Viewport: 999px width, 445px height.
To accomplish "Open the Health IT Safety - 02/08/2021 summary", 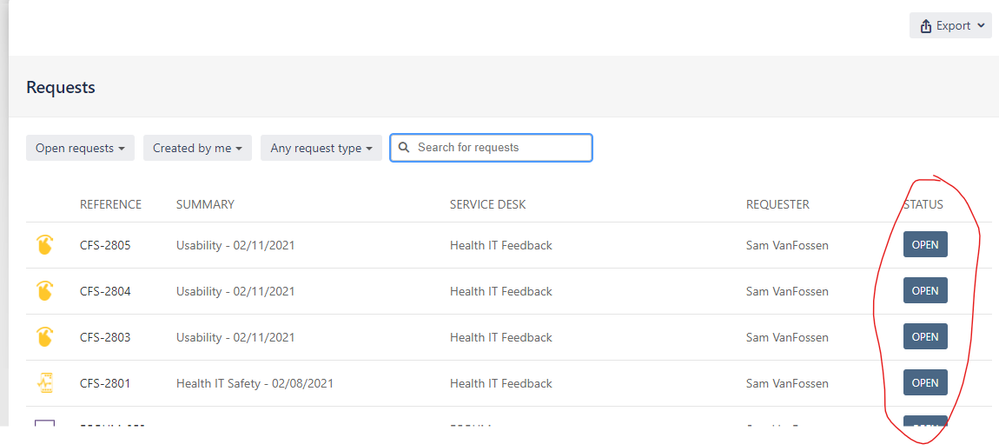I will [254, 384].
